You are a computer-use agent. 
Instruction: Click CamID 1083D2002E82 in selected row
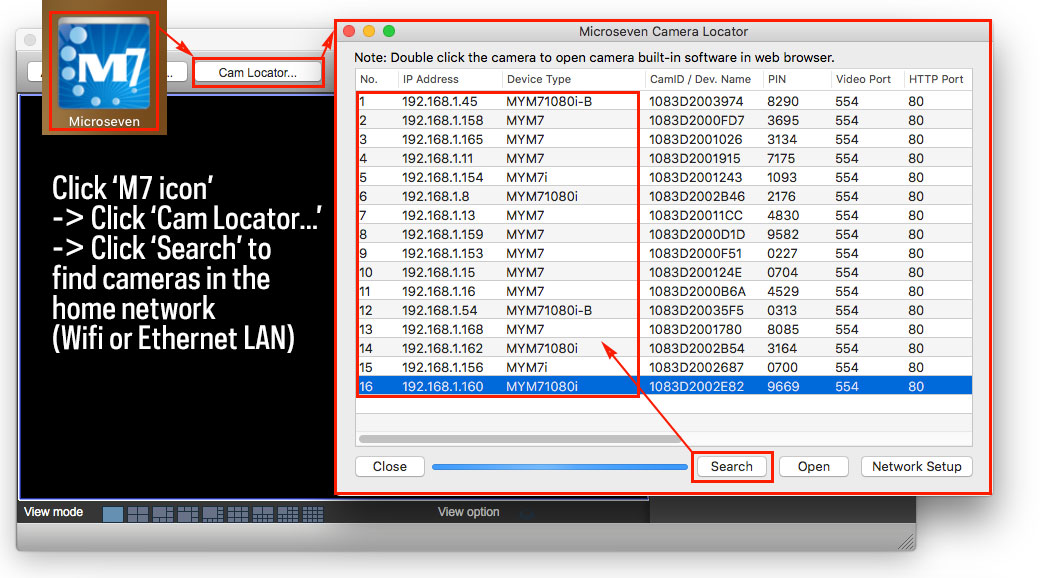(696, 386)
